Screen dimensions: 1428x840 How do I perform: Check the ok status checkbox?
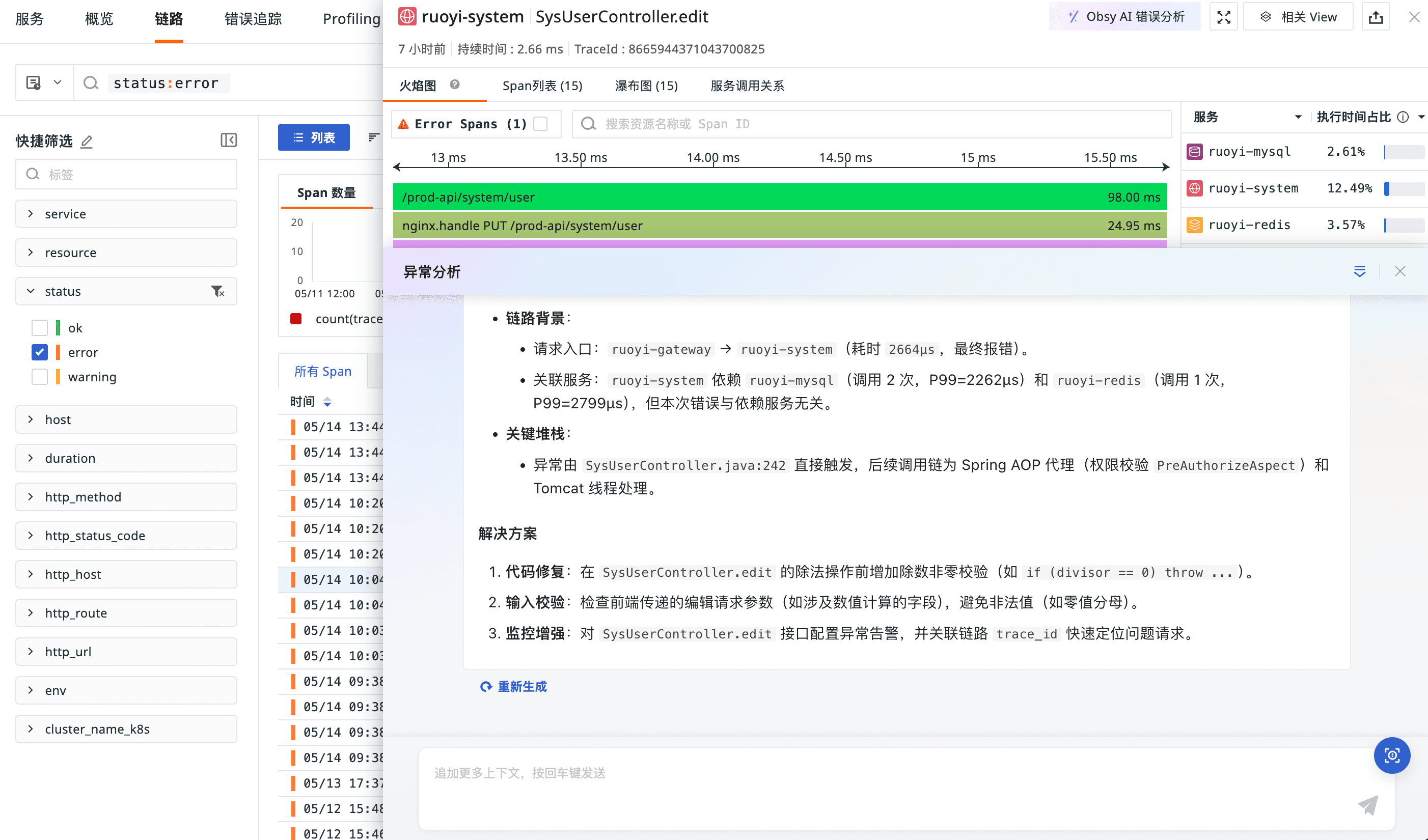click(x=40, y=328)
